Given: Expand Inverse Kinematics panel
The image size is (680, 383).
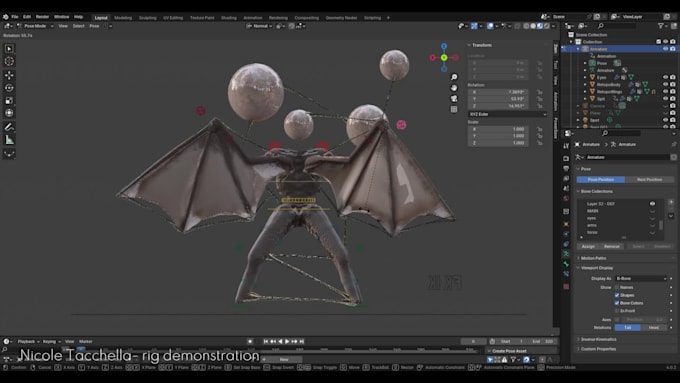Looking at the screenshot, I should 598,339.
